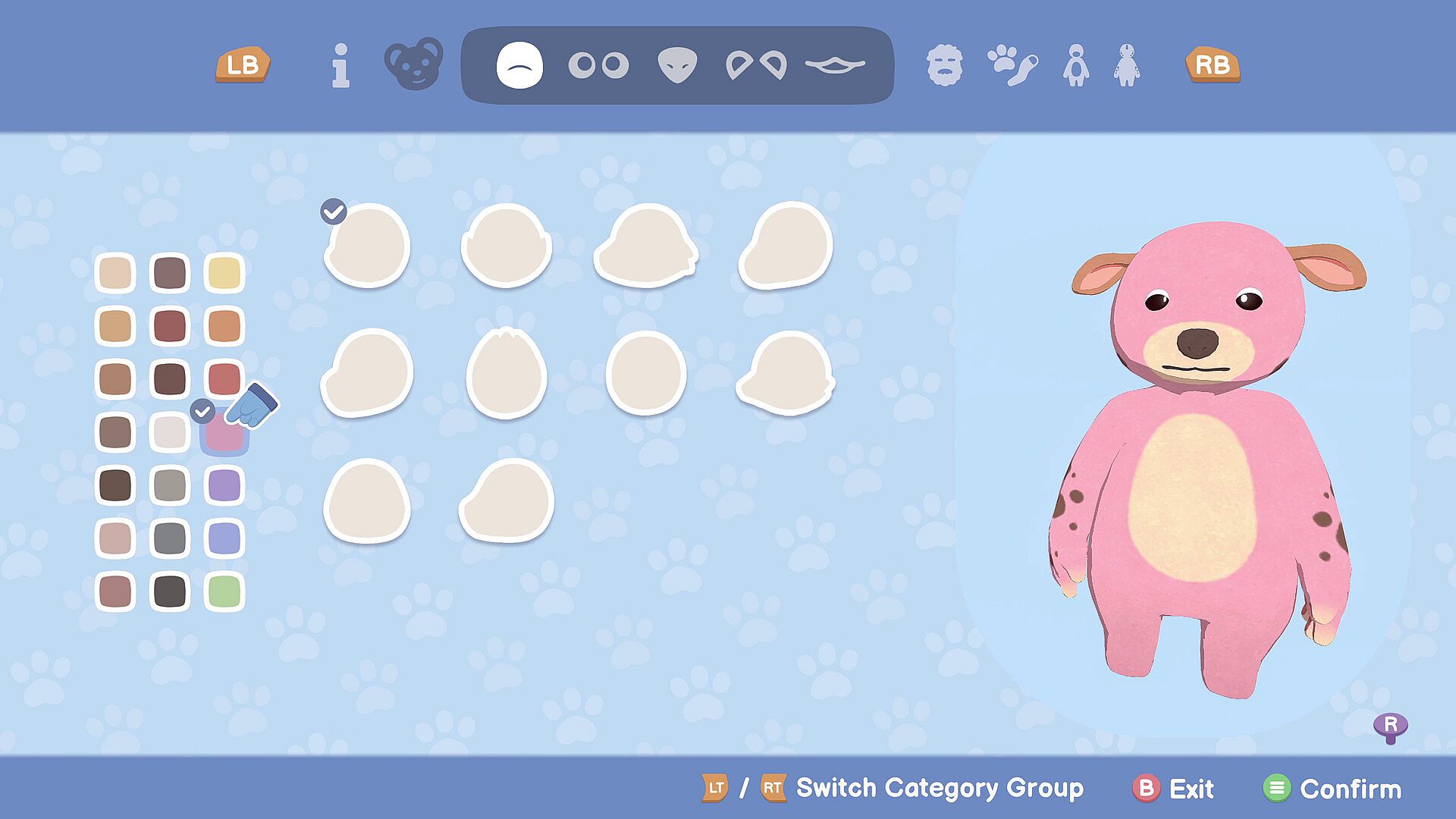Open the body shape figure icon
Image resolution: width=1456 pixels, height=819 pixels.
[1076, 65]
